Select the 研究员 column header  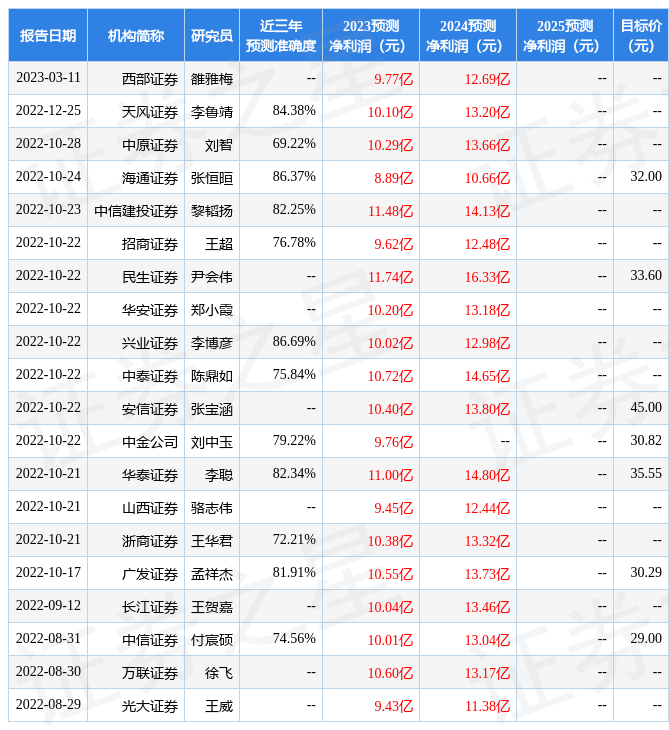[x=212, y=36]
